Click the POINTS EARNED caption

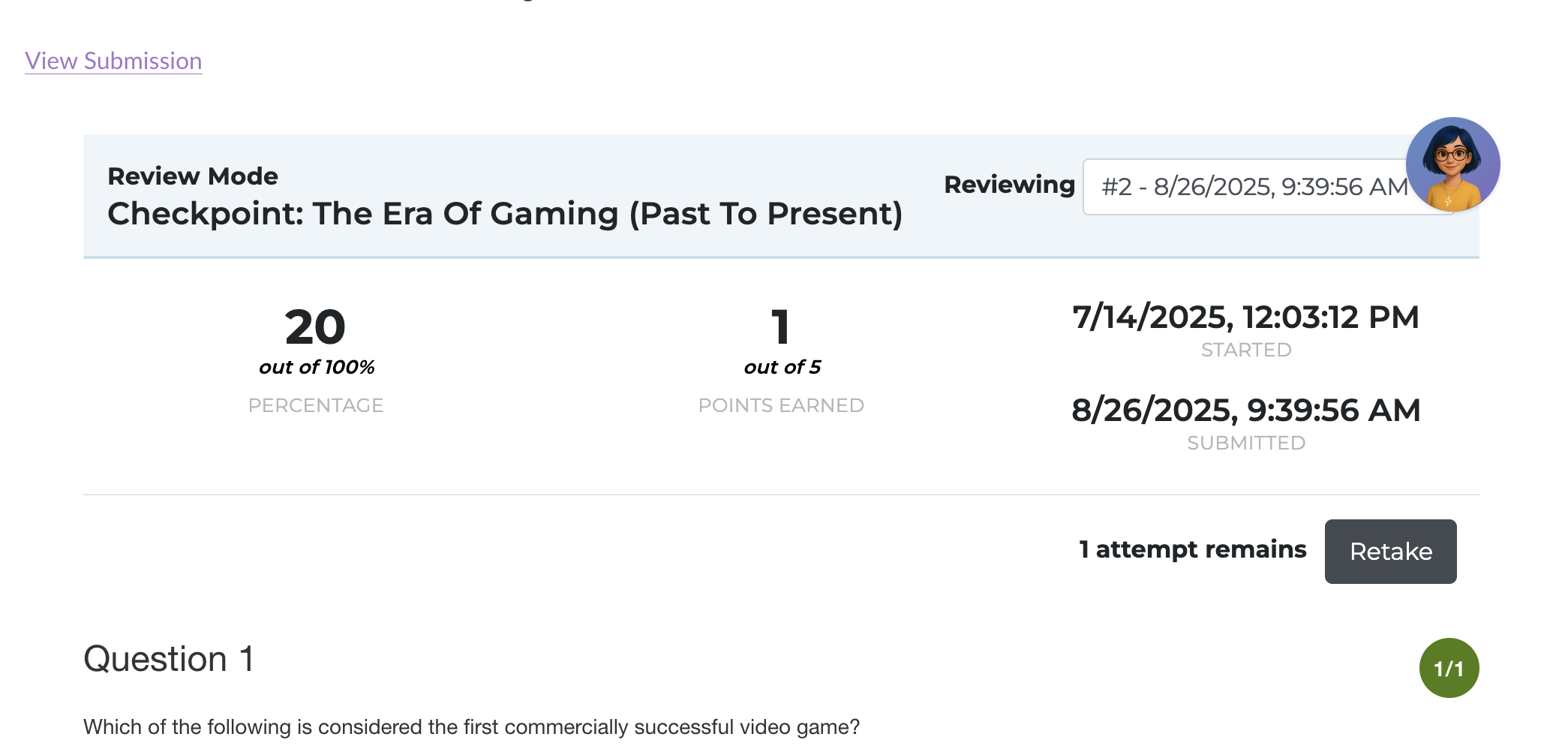781,405
